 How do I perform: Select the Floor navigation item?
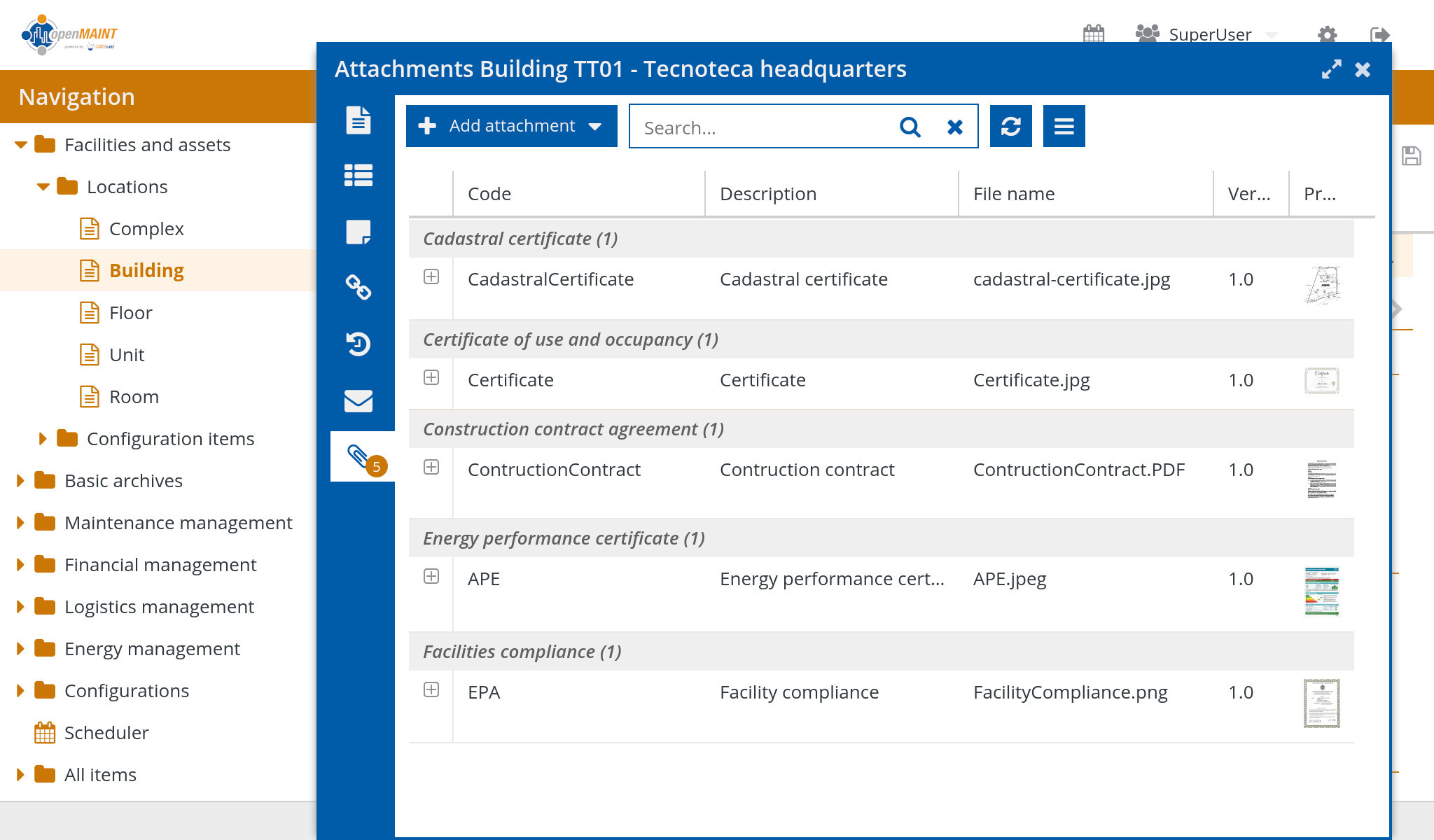pyautogui.click(x=130, y=313)
